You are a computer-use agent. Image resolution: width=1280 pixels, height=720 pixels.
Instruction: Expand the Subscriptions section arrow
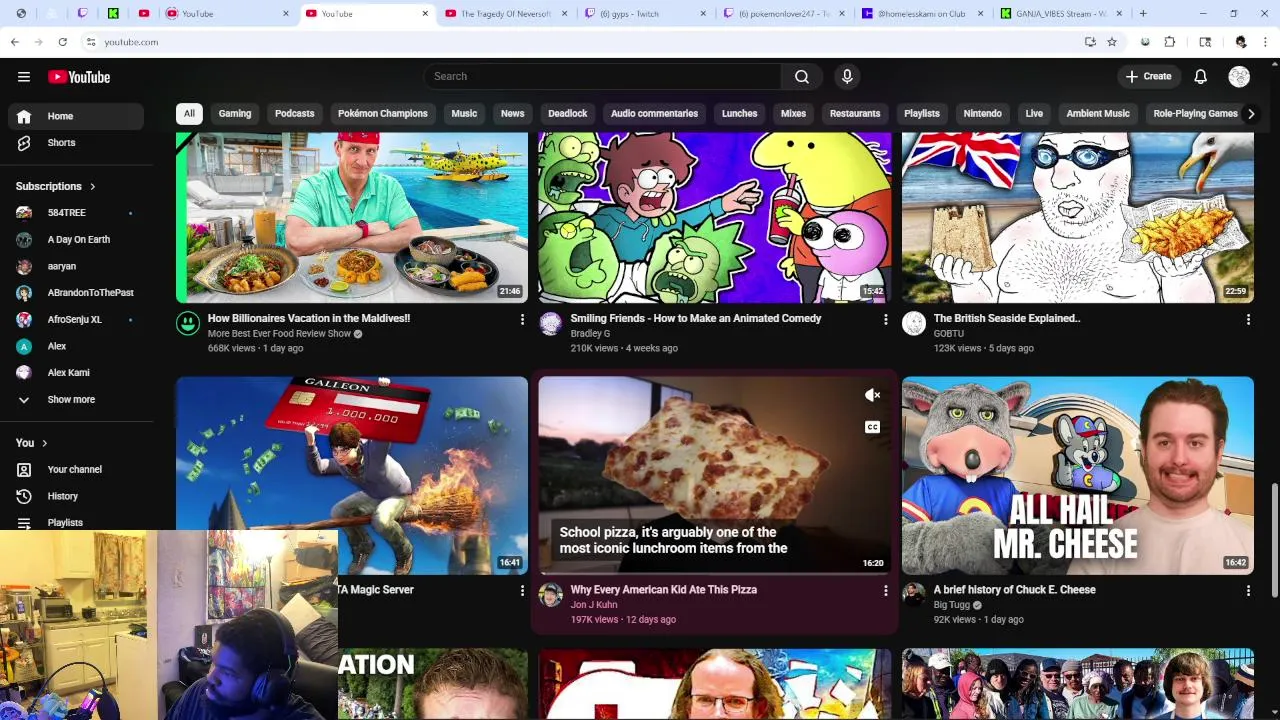coord(93,187)
